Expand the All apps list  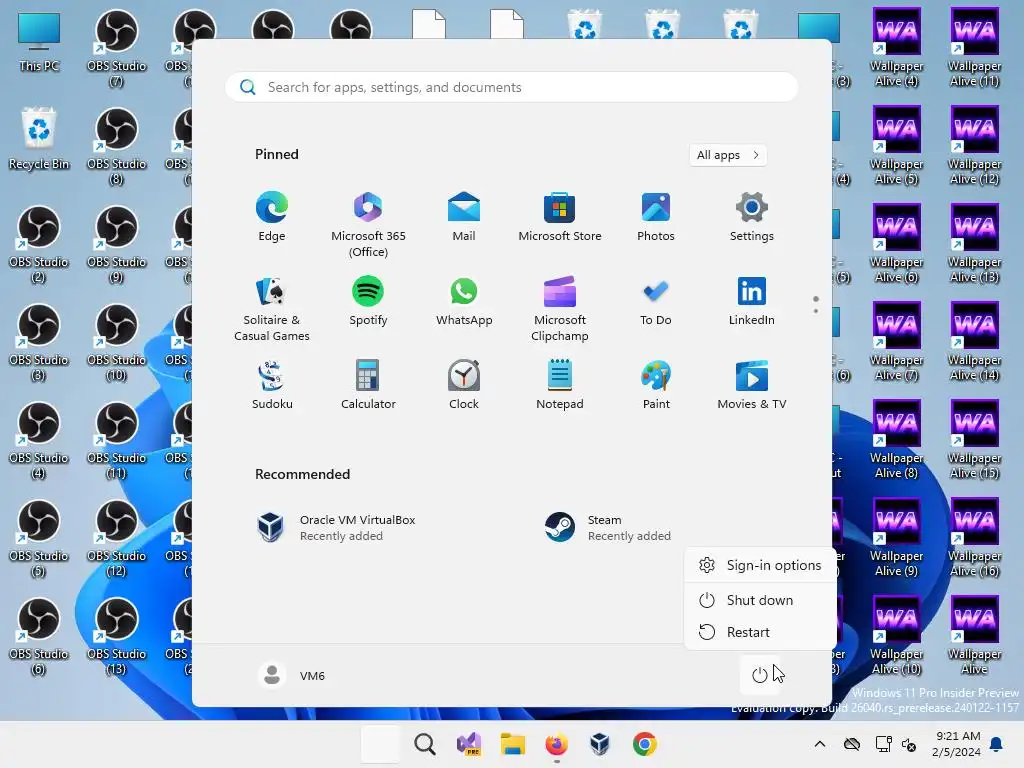coord(728,155)
